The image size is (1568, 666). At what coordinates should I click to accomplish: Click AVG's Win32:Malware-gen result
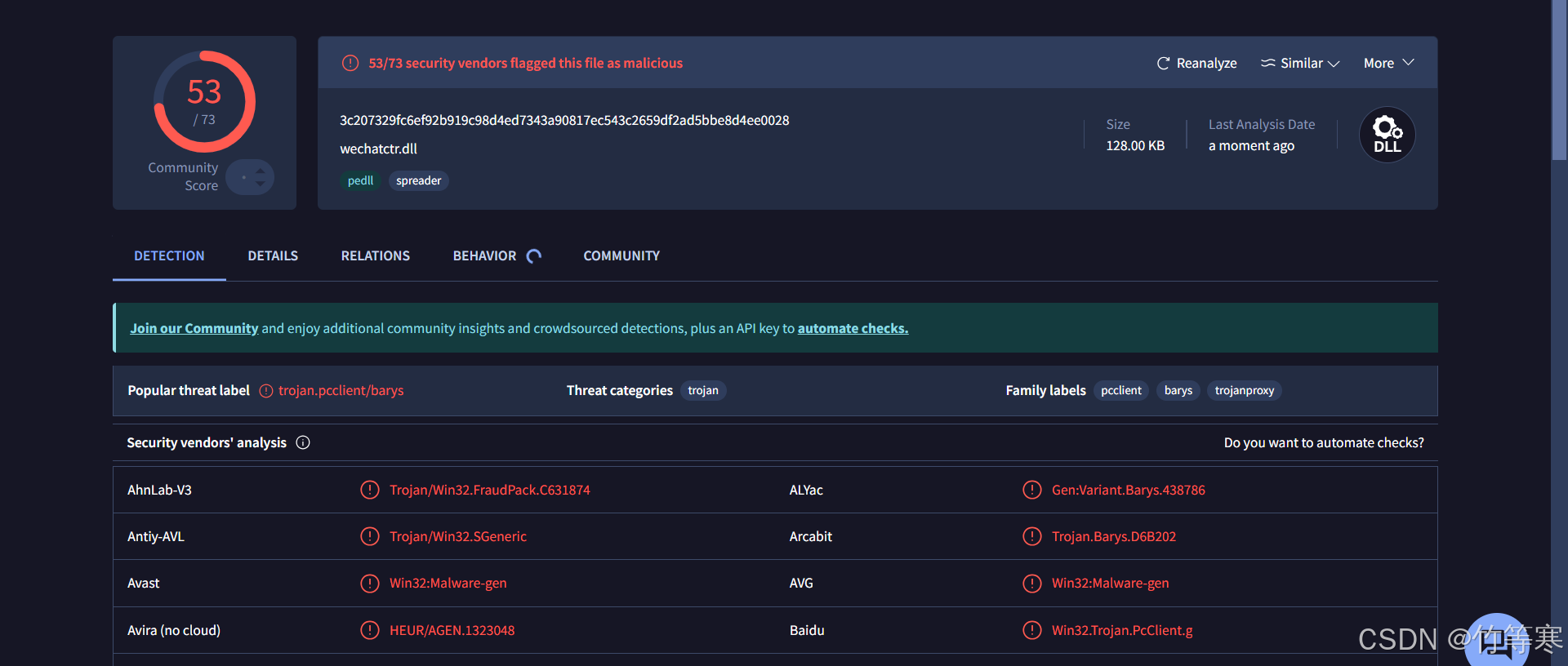(x=1111, y=584)
